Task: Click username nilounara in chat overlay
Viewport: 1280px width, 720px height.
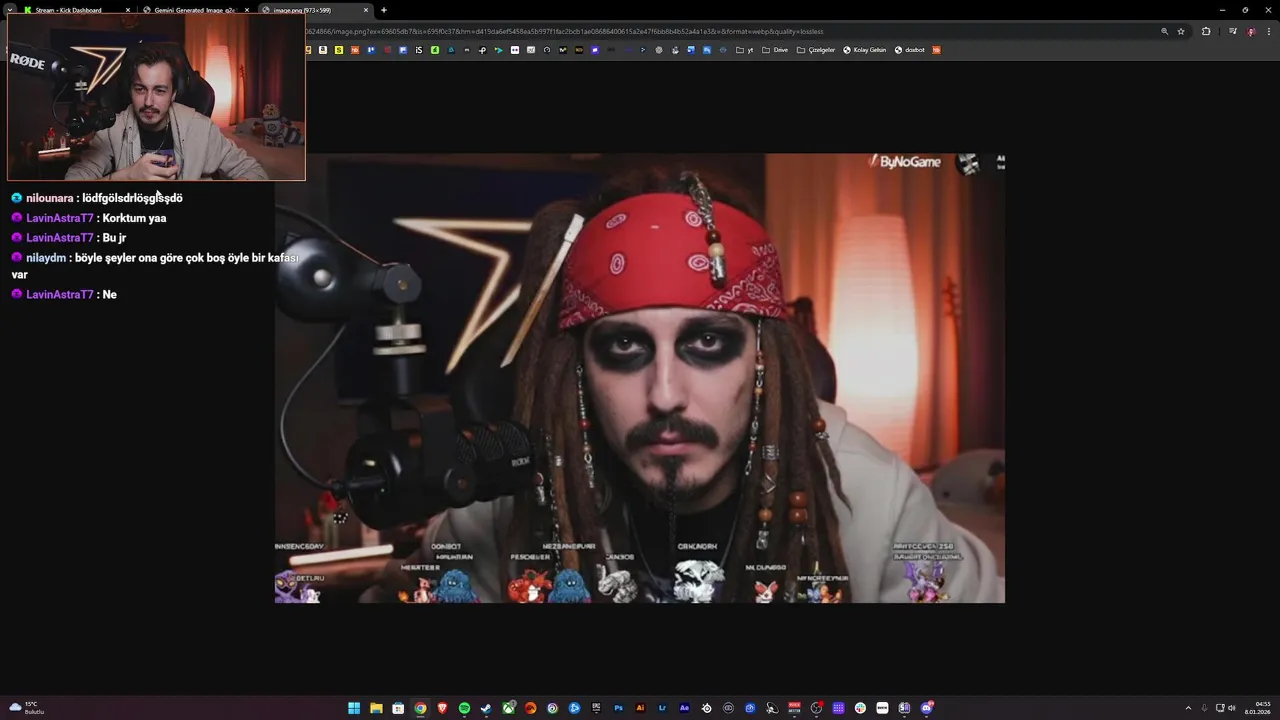Action: point(49,198)
